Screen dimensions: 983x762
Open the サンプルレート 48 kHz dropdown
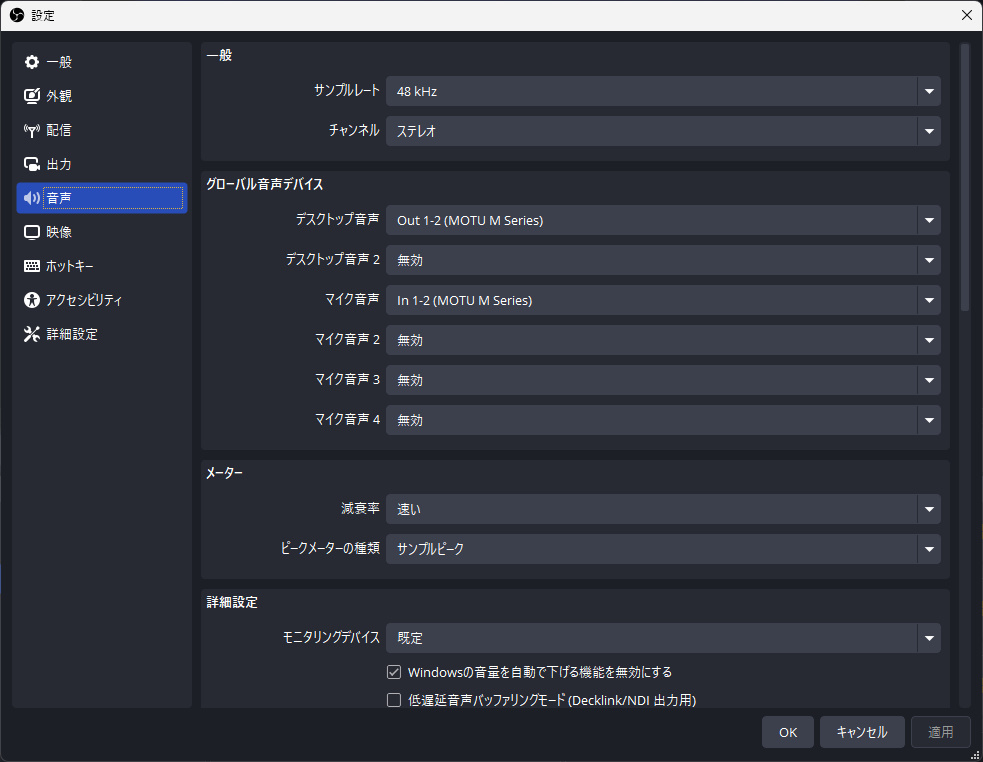coord(662,91)
